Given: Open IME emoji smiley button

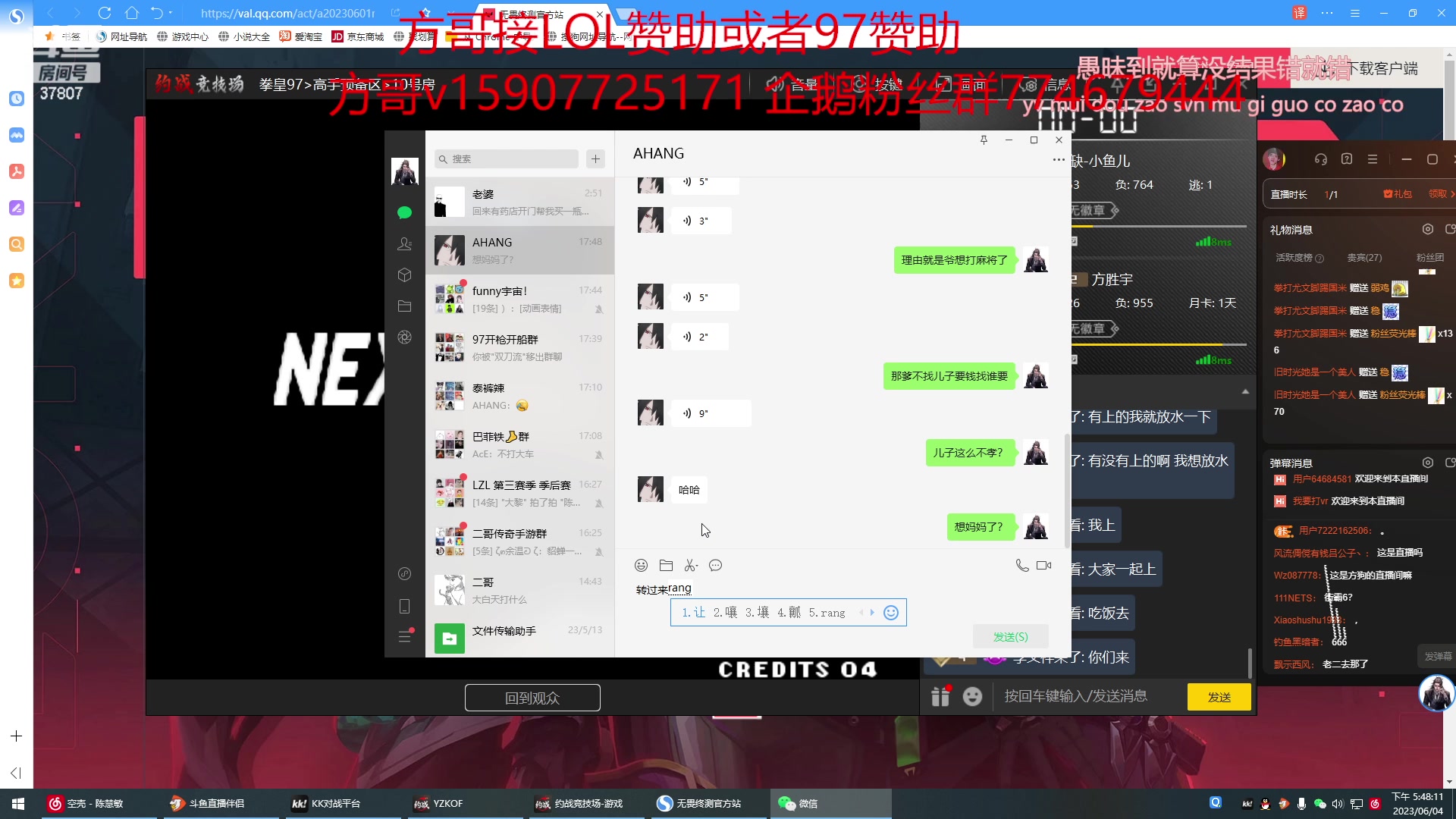Looking at the screenshot, I should pos(891,612).
